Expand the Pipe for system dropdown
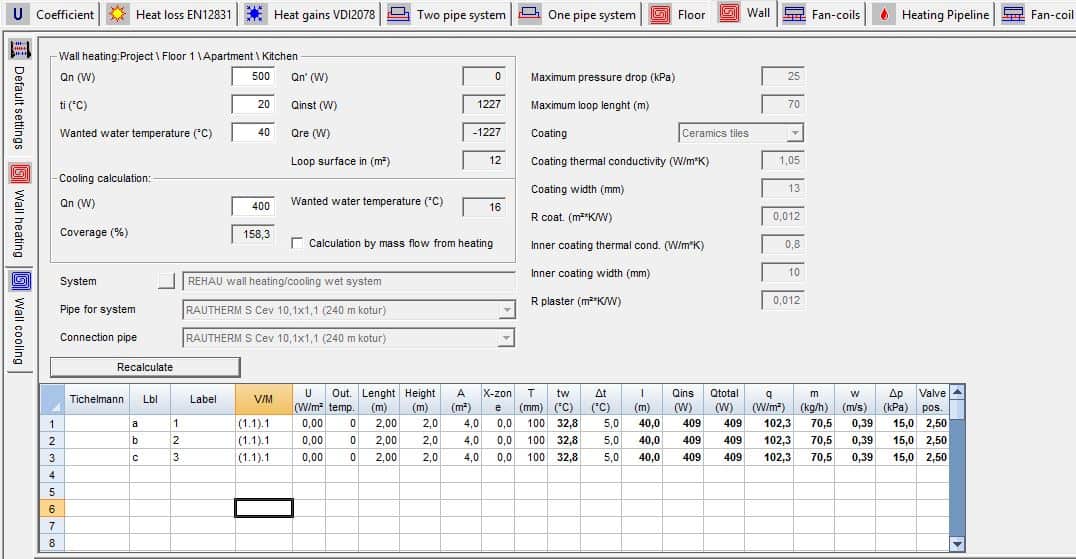This screenshot has height=559, width=1076. coord(507,310)
